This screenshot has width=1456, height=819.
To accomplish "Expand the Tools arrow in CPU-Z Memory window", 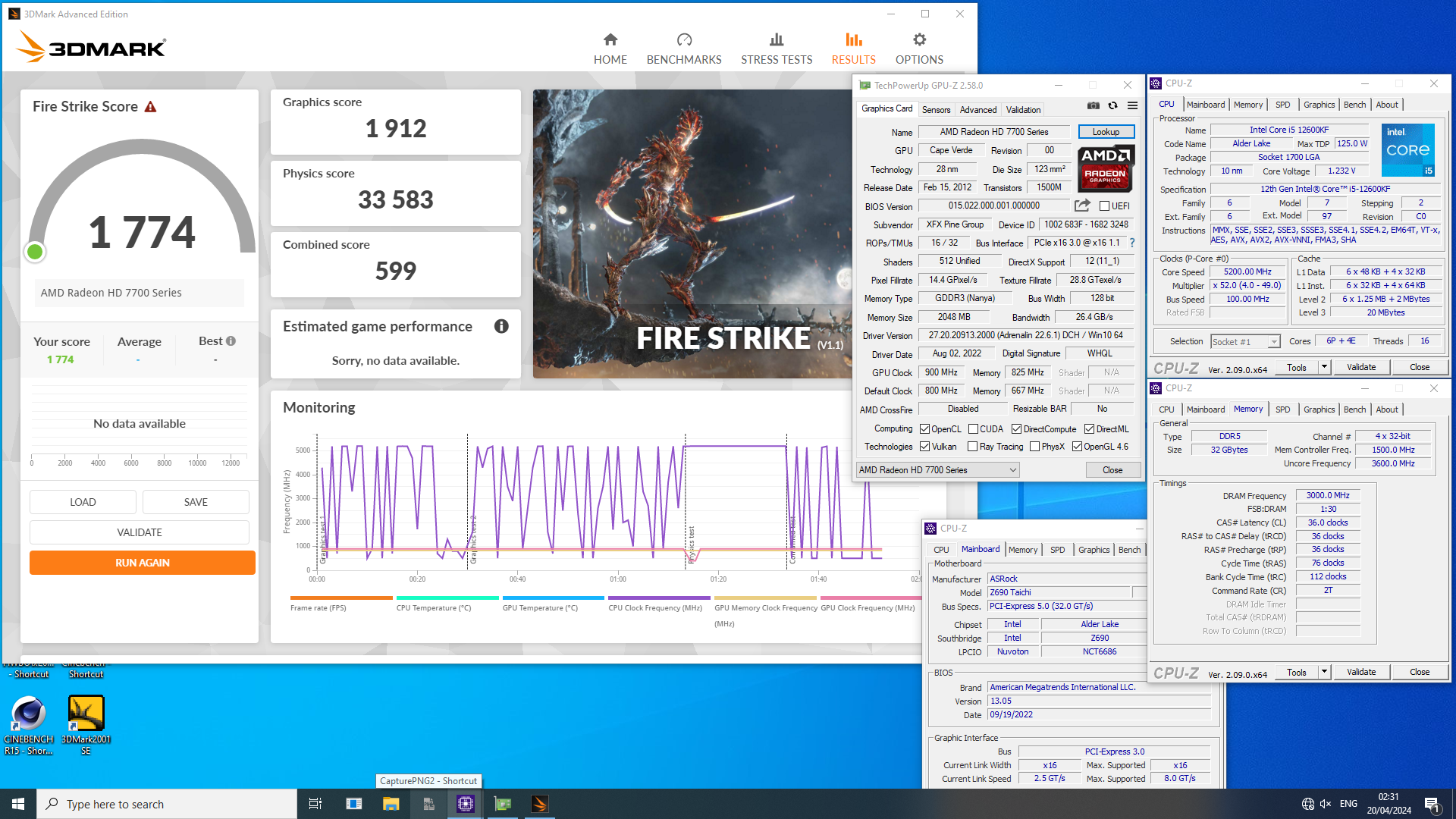I will 1324,672.
